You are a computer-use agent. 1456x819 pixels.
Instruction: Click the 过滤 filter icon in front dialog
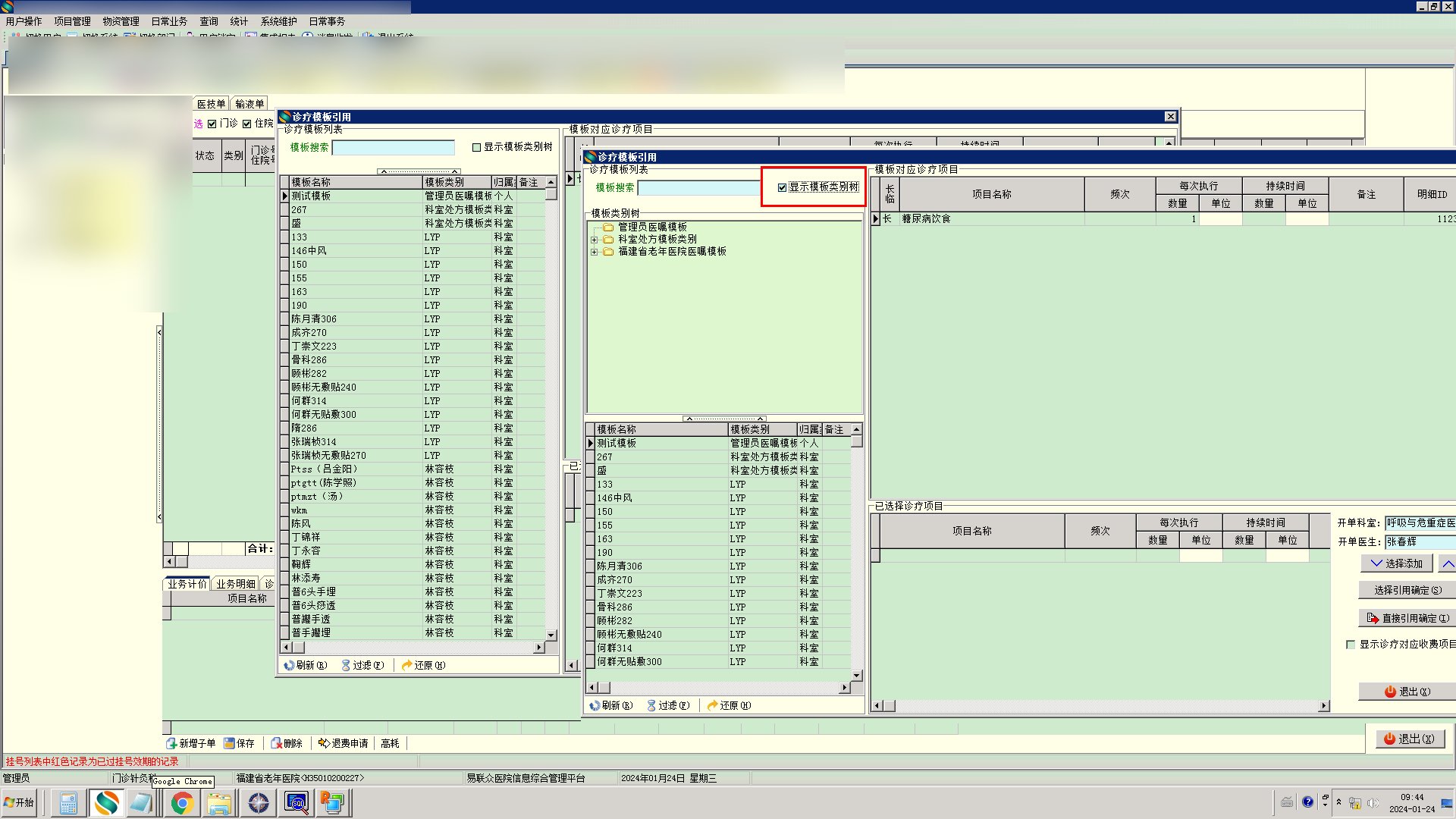[x=651, y=705]
